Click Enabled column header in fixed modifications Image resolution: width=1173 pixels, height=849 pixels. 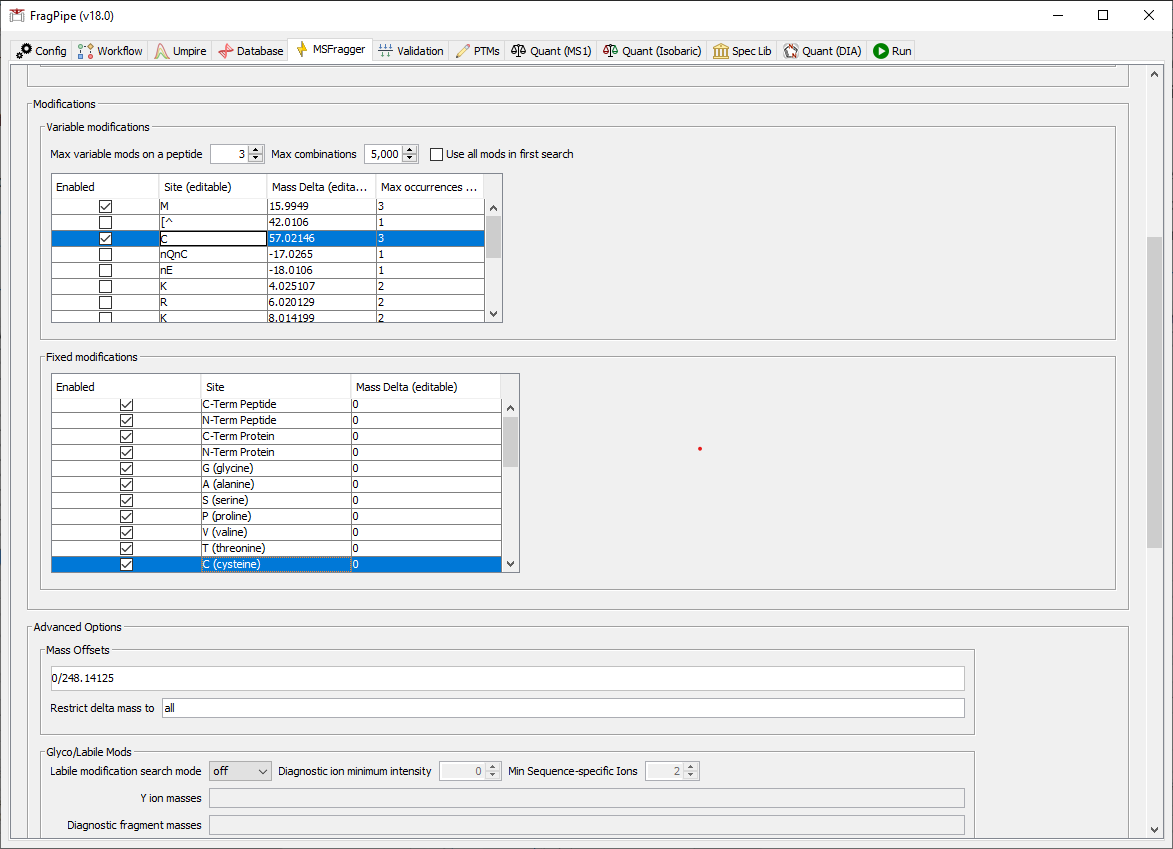point(126,387)
